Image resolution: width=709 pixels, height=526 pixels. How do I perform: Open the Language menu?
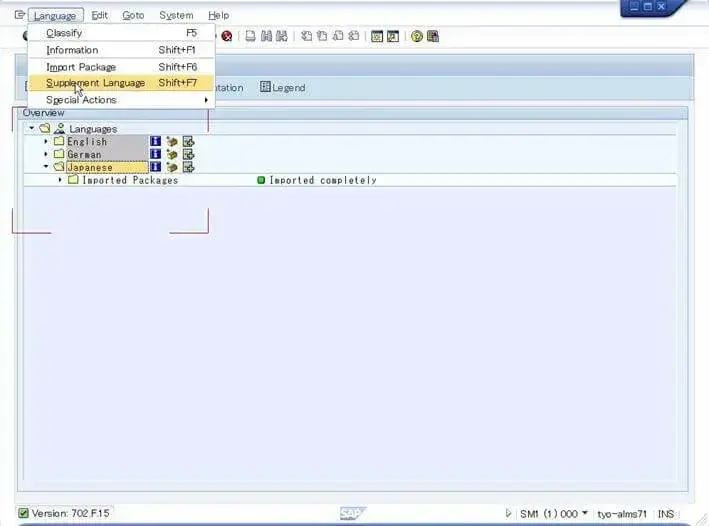55,16
